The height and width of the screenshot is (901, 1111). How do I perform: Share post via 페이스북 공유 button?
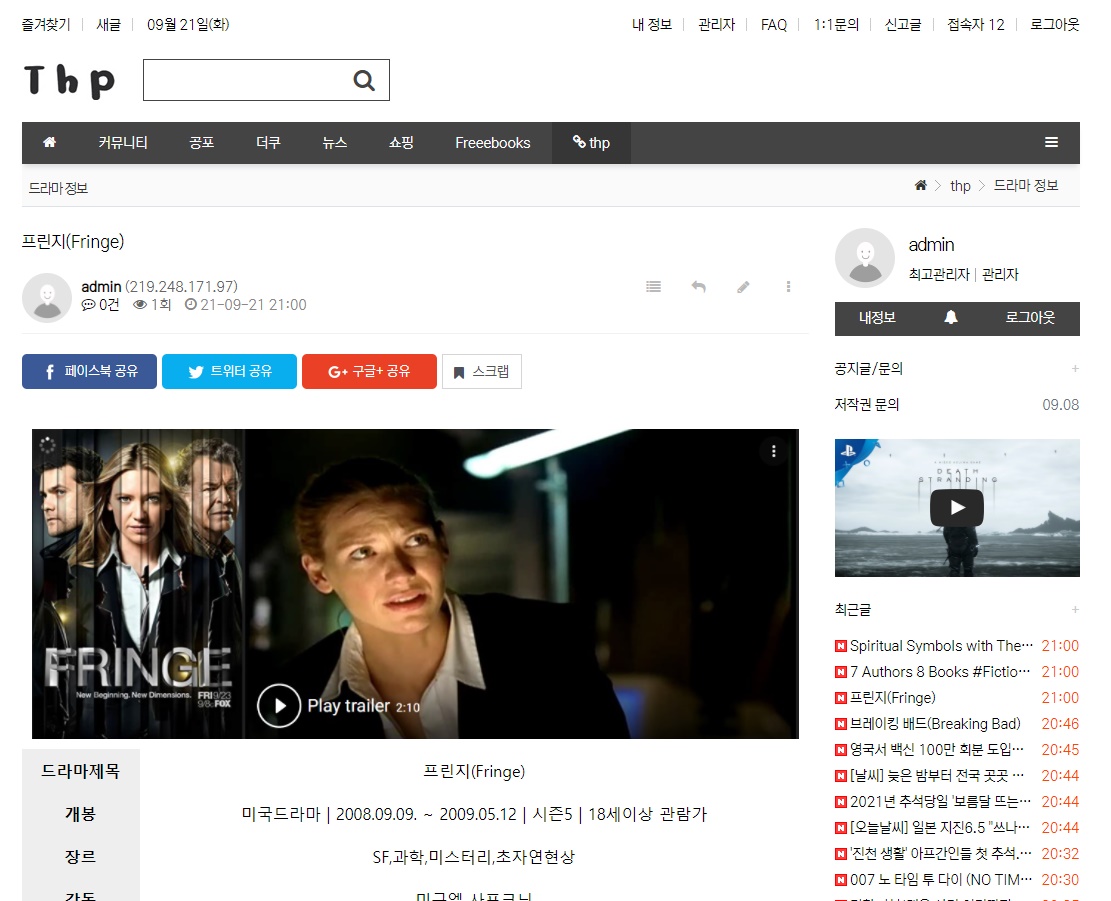(89, 371)
